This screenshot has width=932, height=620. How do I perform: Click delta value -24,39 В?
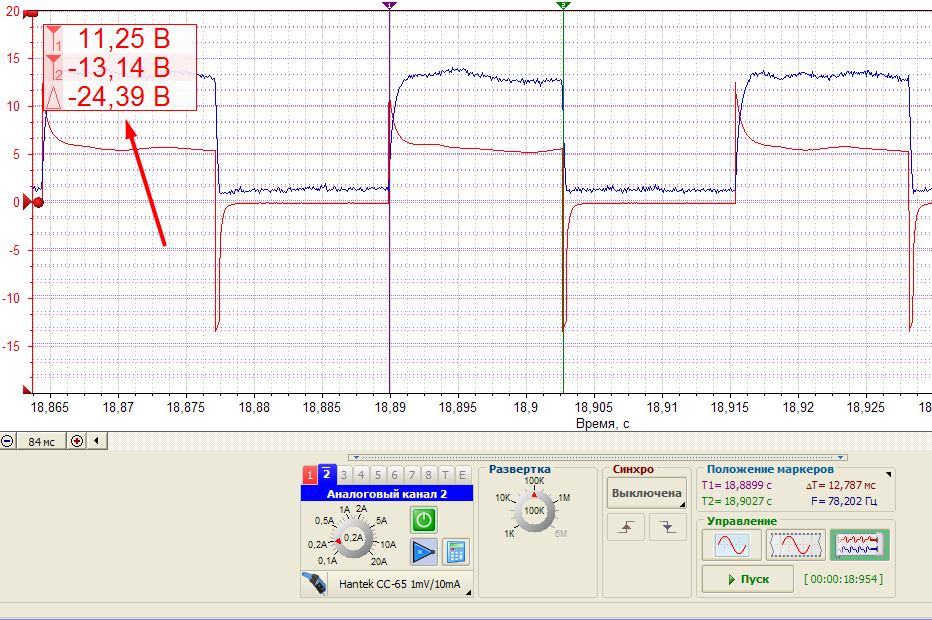119,96
